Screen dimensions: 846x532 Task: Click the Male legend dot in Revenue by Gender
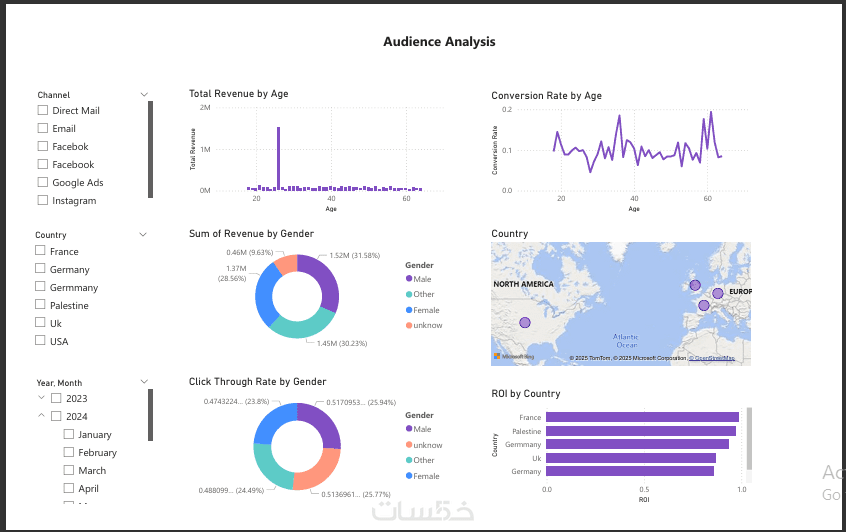point(409,278)
